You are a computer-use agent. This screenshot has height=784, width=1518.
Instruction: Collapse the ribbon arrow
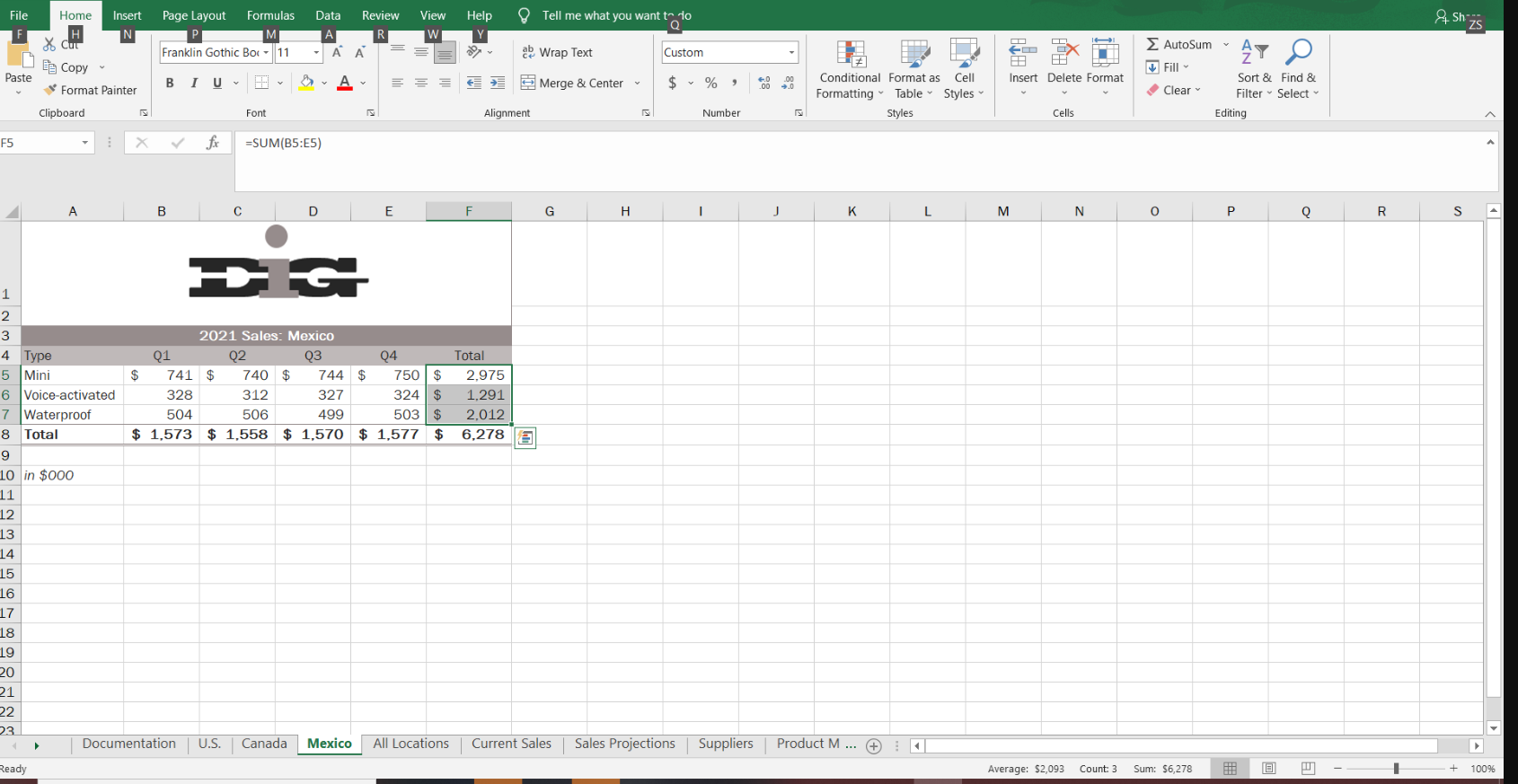point(1490,114)
